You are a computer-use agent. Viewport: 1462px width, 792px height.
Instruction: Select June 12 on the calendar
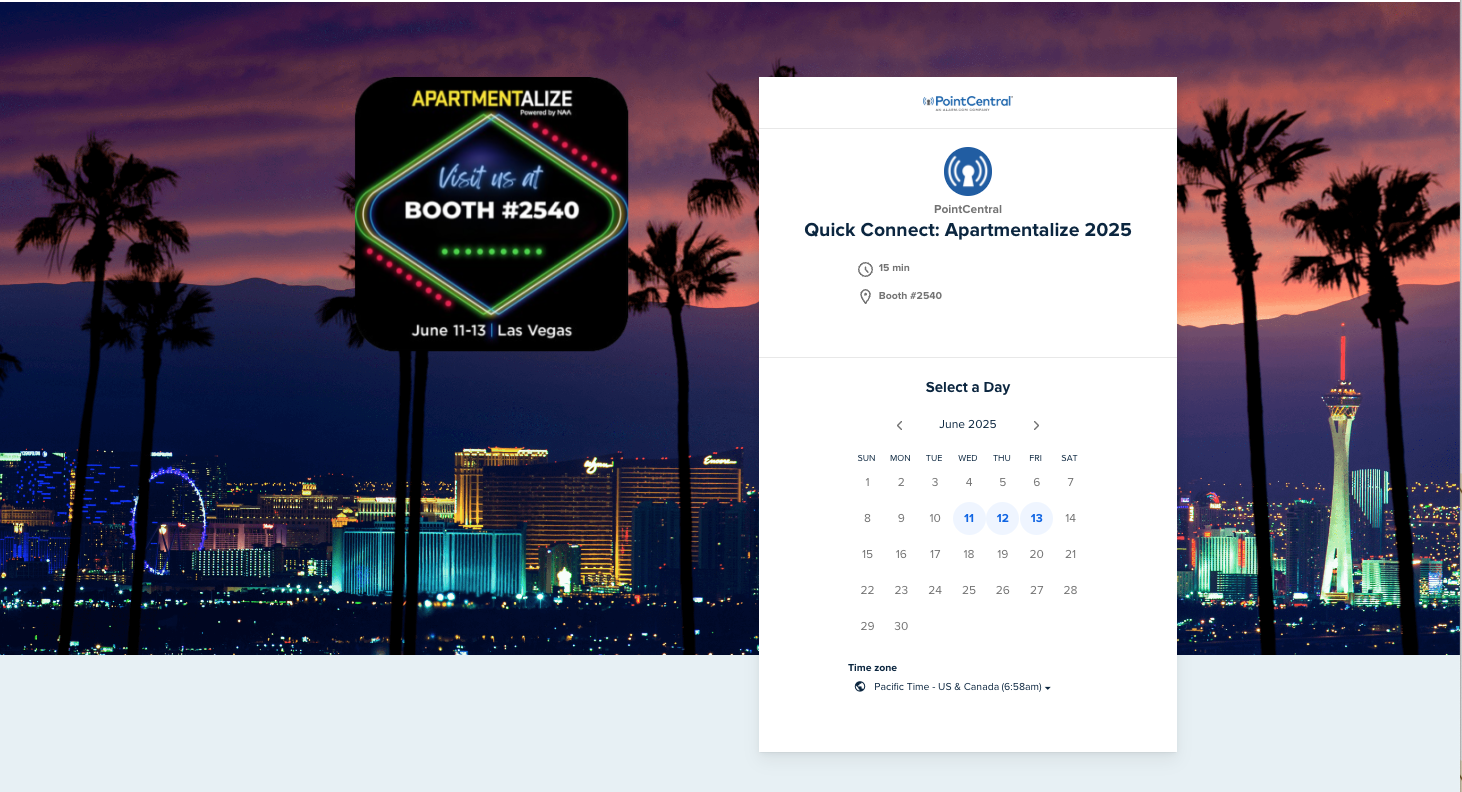1002,518
